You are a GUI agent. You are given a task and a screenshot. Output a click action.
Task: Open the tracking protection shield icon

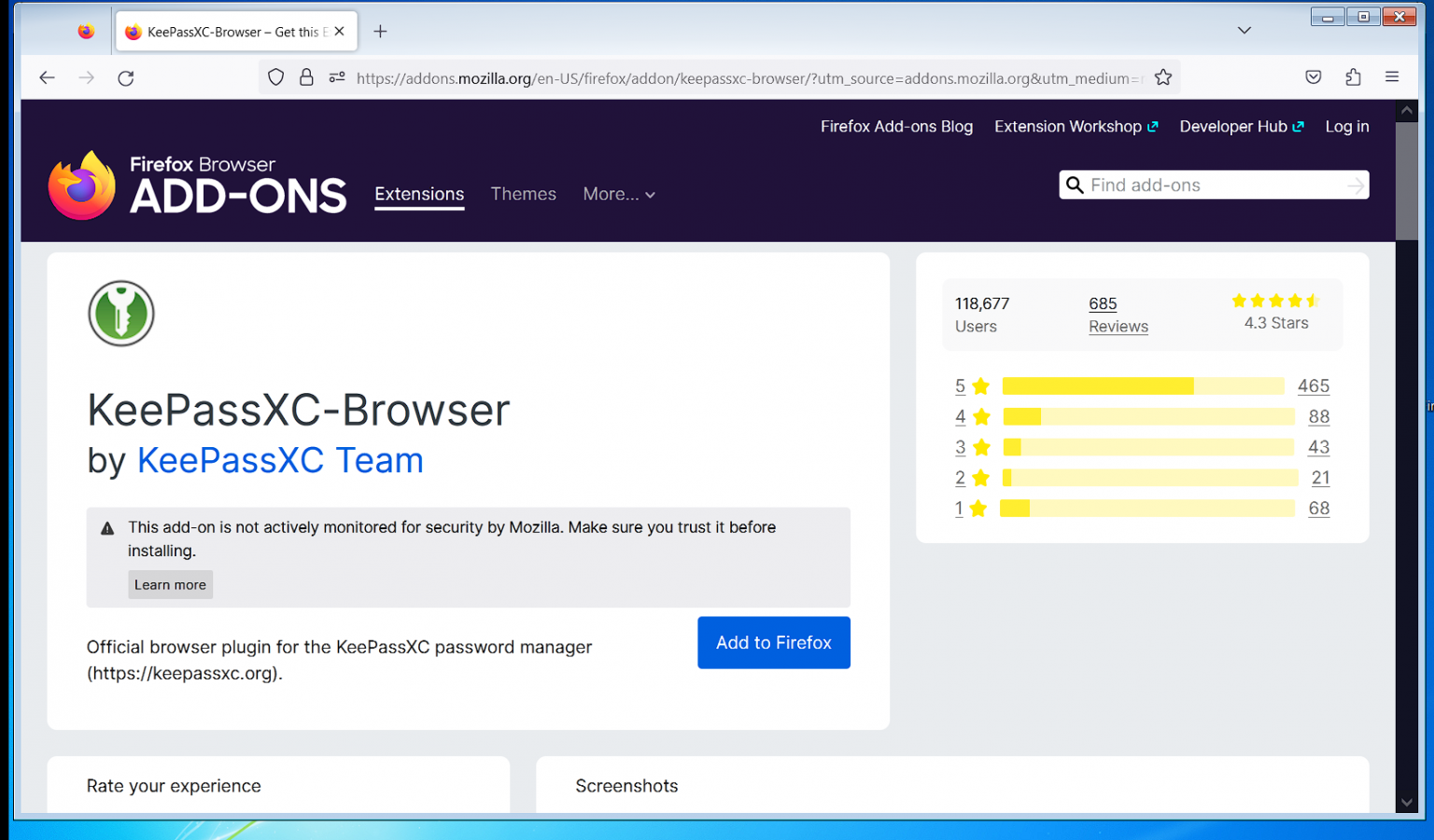coord(275,77)
